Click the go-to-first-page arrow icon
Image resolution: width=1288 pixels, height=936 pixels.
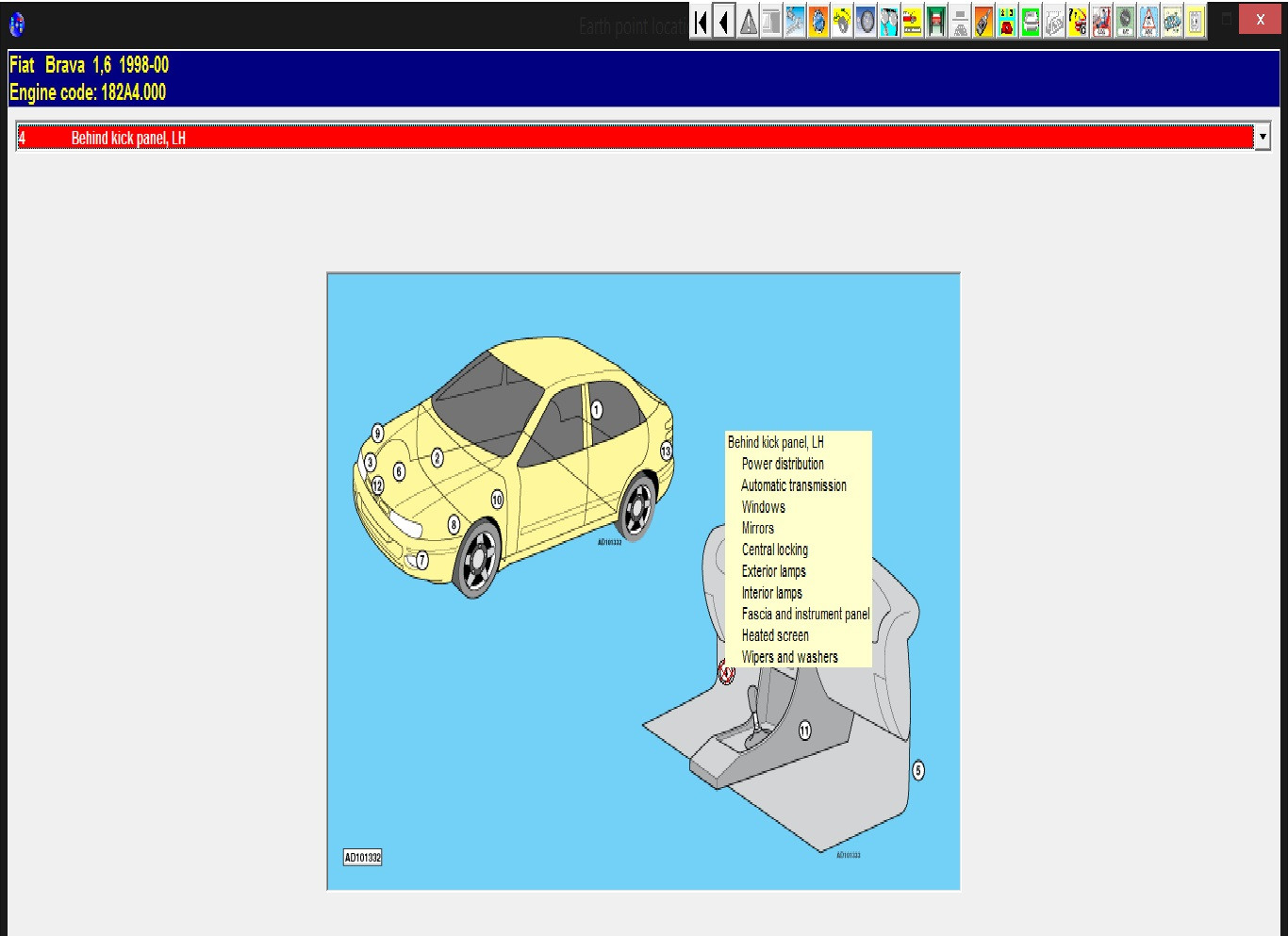701,22
